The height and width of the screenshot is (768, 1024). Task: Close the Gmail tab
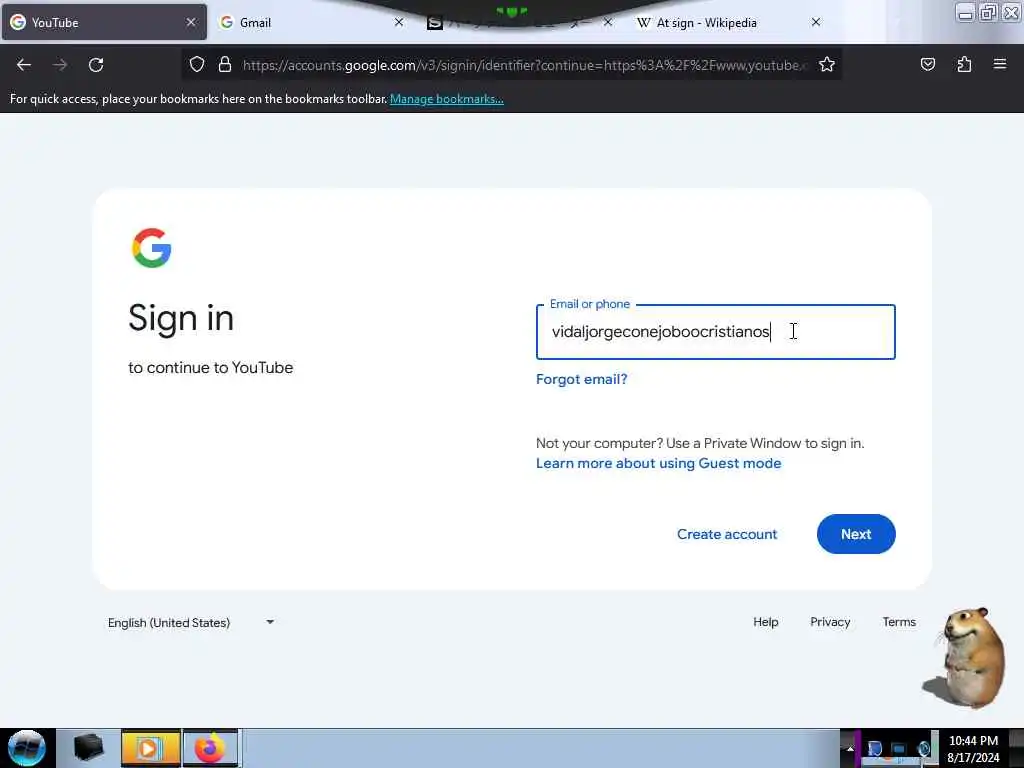tap(399, 22)
